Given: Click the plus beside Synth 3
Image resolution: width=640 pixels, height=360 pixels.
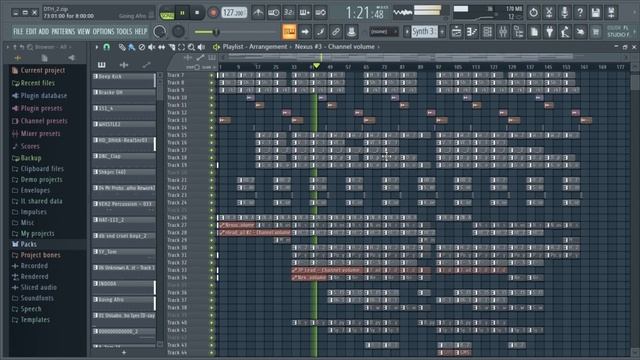Looking at the screenshot, I should (442, 31).
